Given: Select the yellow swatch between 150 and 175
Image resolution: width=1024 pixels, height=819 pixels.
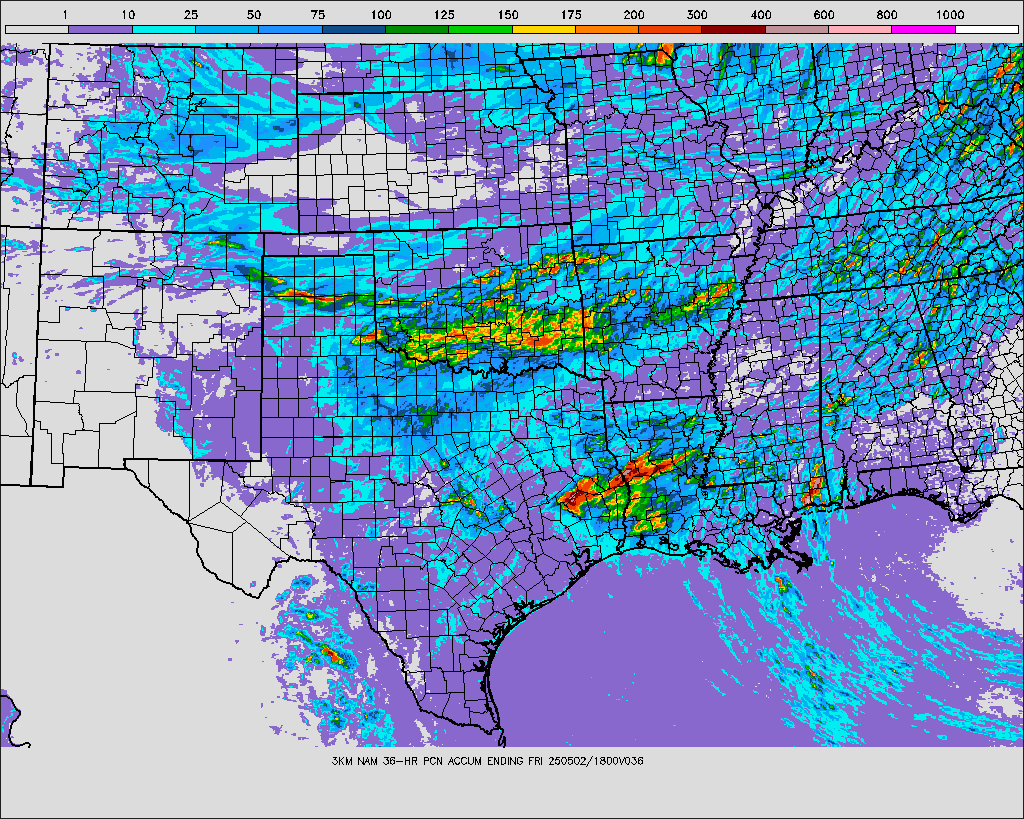Looking at the screenshot, I should pos(544,29).
